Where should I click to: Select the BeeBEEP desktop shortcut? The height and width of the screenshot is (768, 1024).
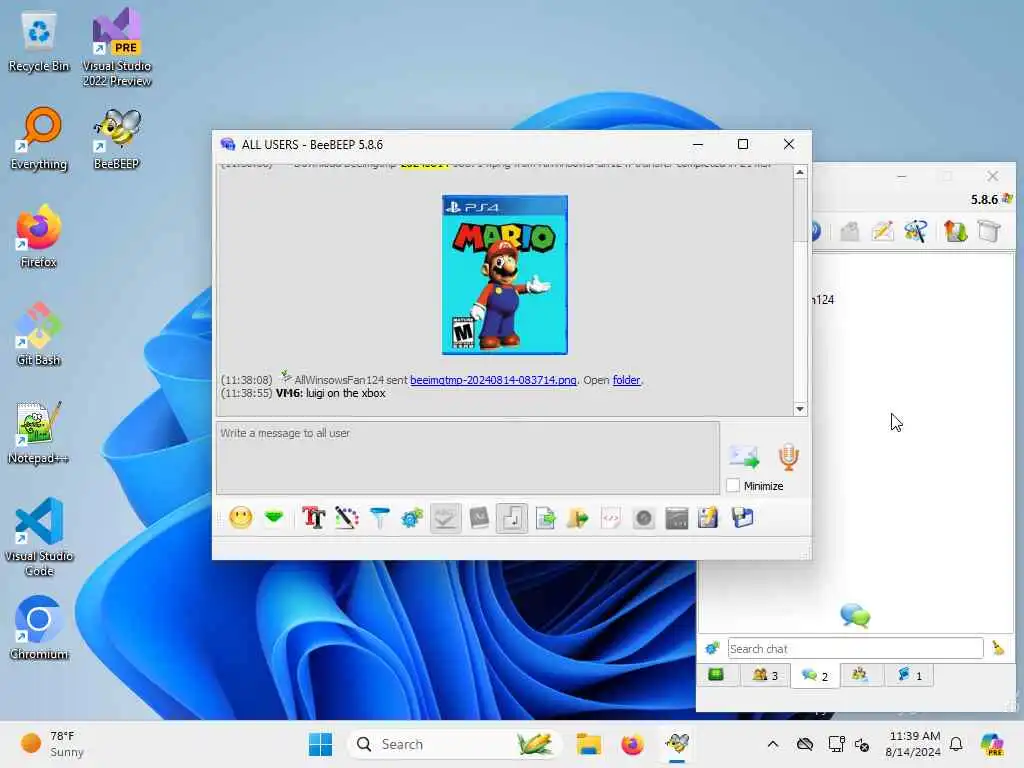click(117, 139)
